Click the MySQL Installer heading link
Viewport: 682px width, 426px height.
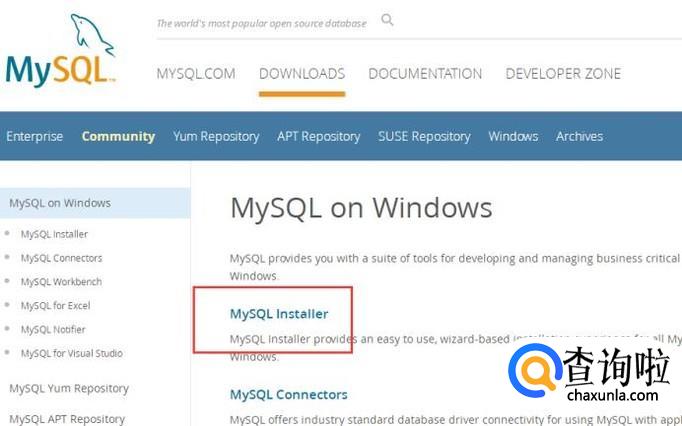[x=279, y=314]
